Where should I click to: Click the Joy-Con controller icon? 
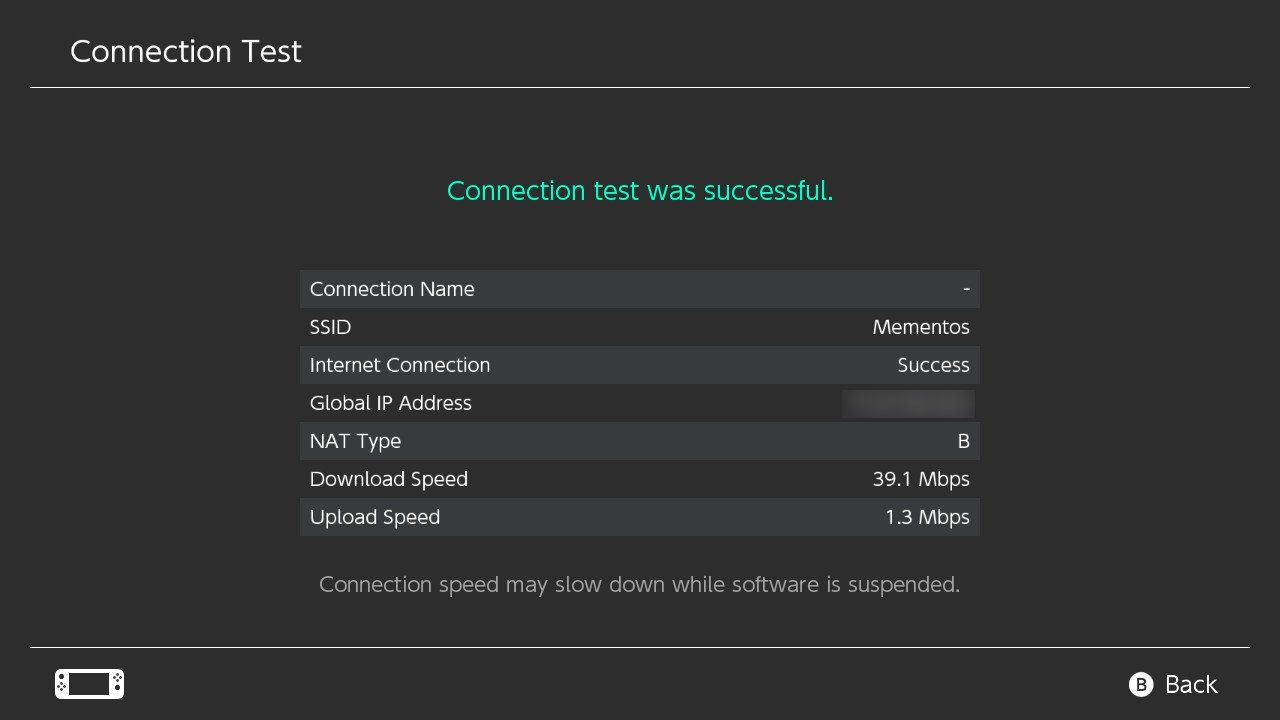pyautogui.click(x=89, y=684)
